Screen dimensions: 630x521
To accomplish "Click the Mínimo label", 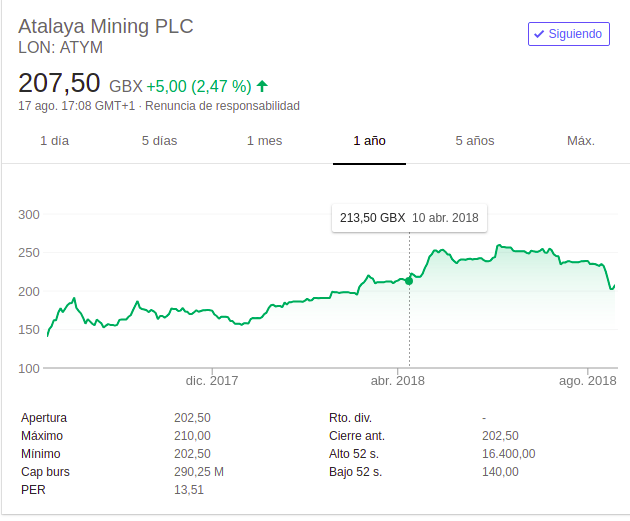I will (x=41, y=454).
